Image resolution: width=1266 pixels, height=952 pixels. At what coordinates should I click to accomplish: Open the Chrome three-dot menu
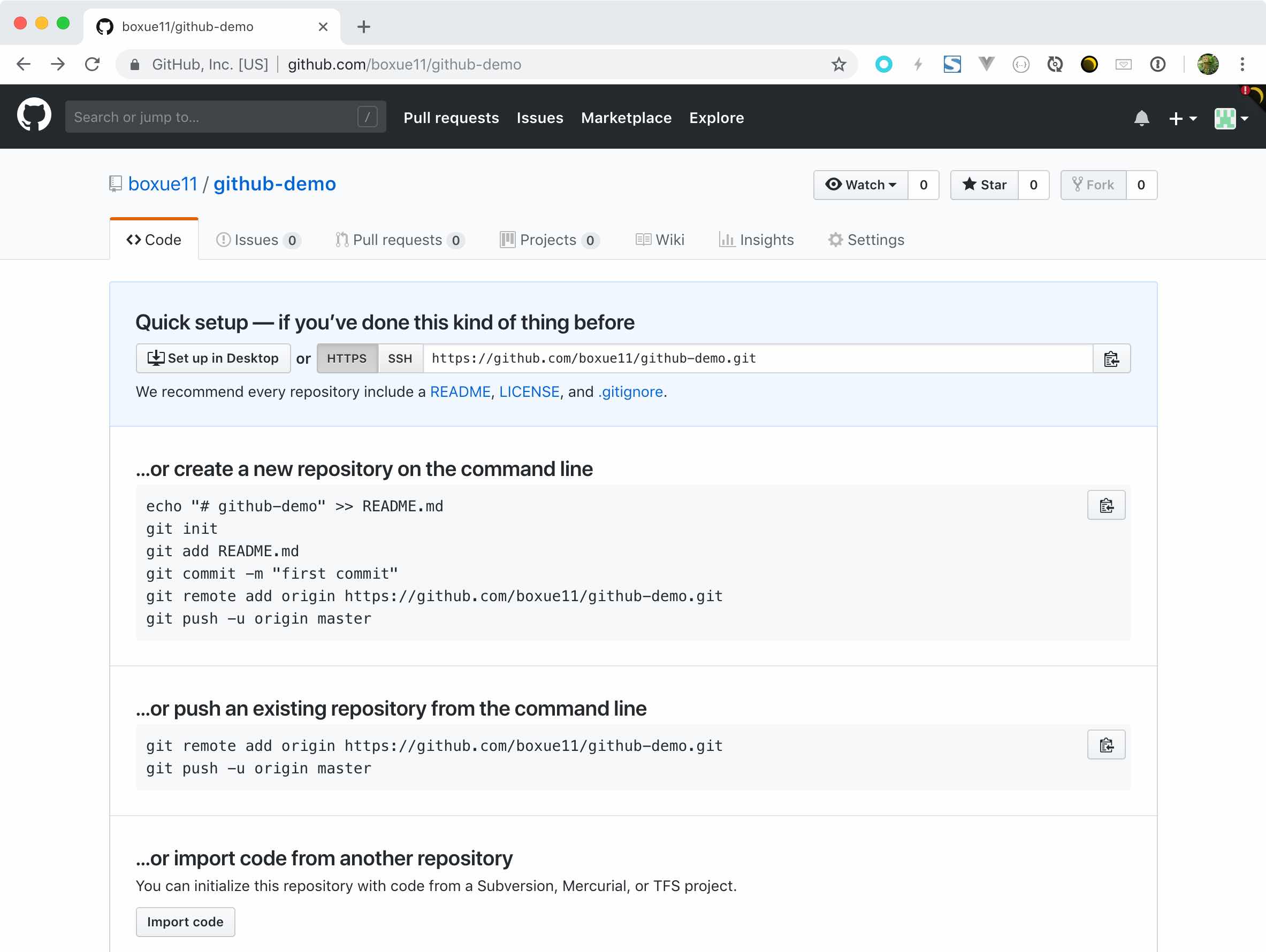tap(1242, 64)
